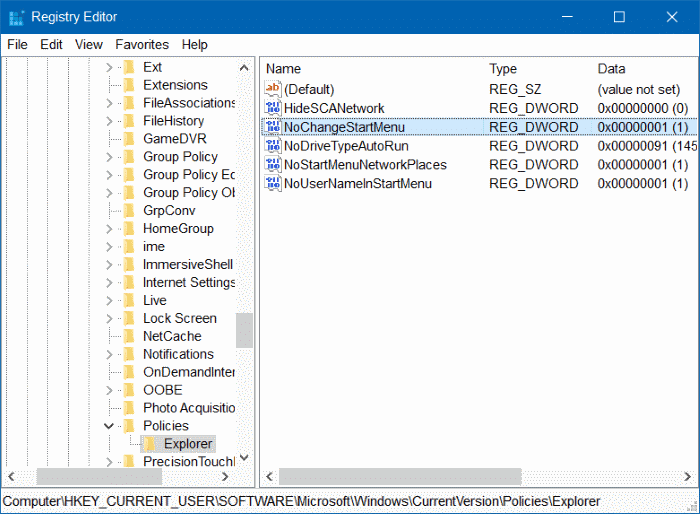Screen dimensions: 700x514
Task: Expand the HomeGroup key
Action: coord(109,228)
